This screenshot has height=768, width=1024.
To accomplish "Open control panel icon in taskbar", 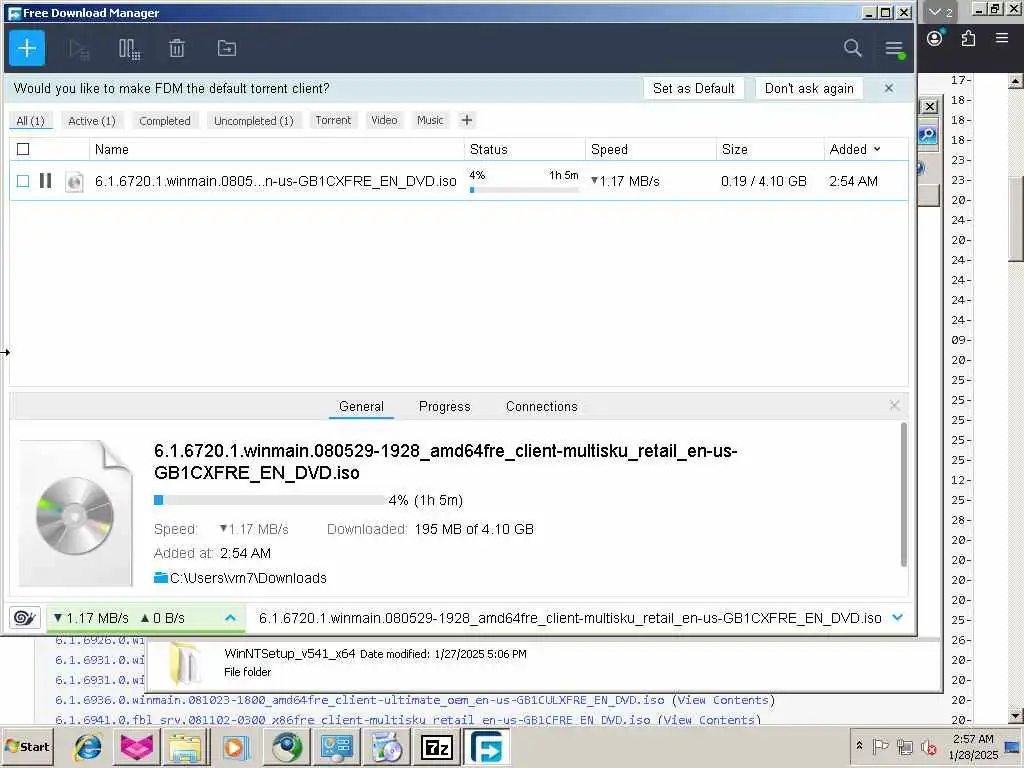I will (336, 747).
